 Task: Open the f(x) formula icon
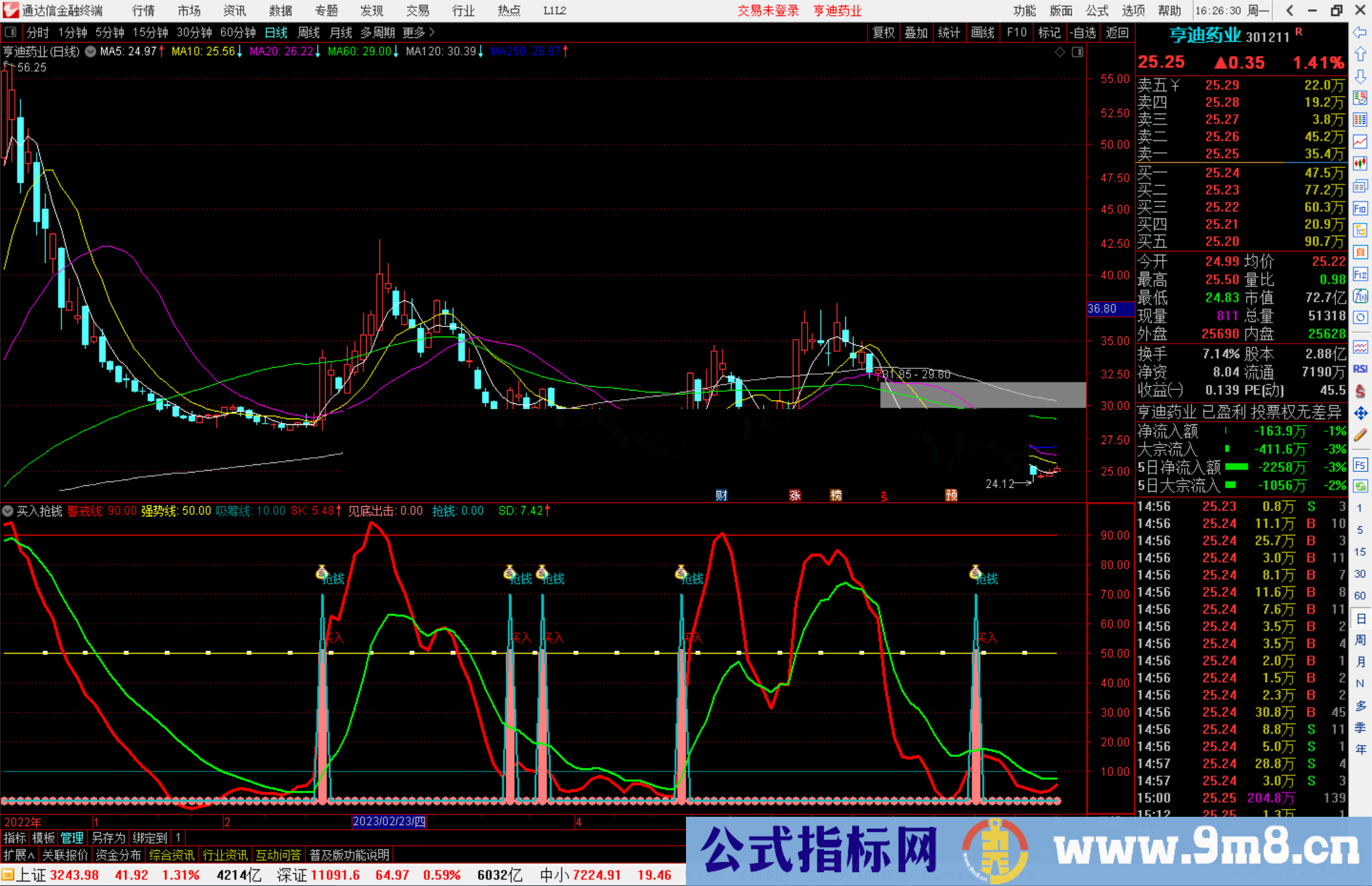point(1360,296)
